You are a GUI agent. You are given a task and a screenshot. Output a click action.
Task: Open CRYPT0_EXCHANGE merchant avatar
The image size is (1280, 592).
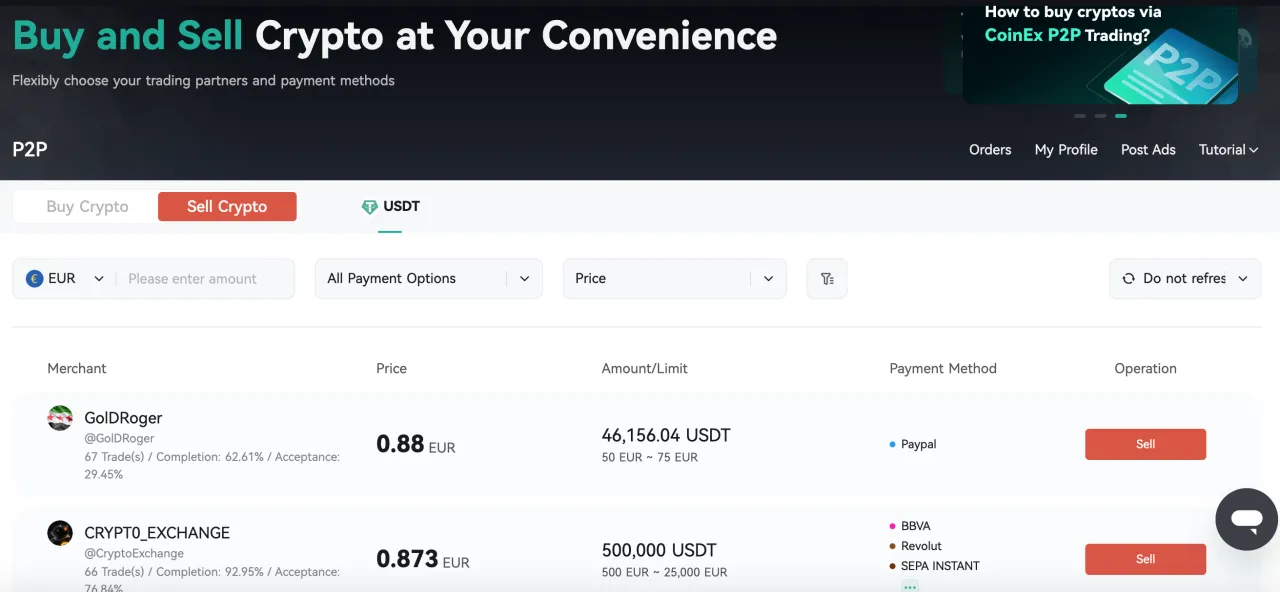[60, 533]
